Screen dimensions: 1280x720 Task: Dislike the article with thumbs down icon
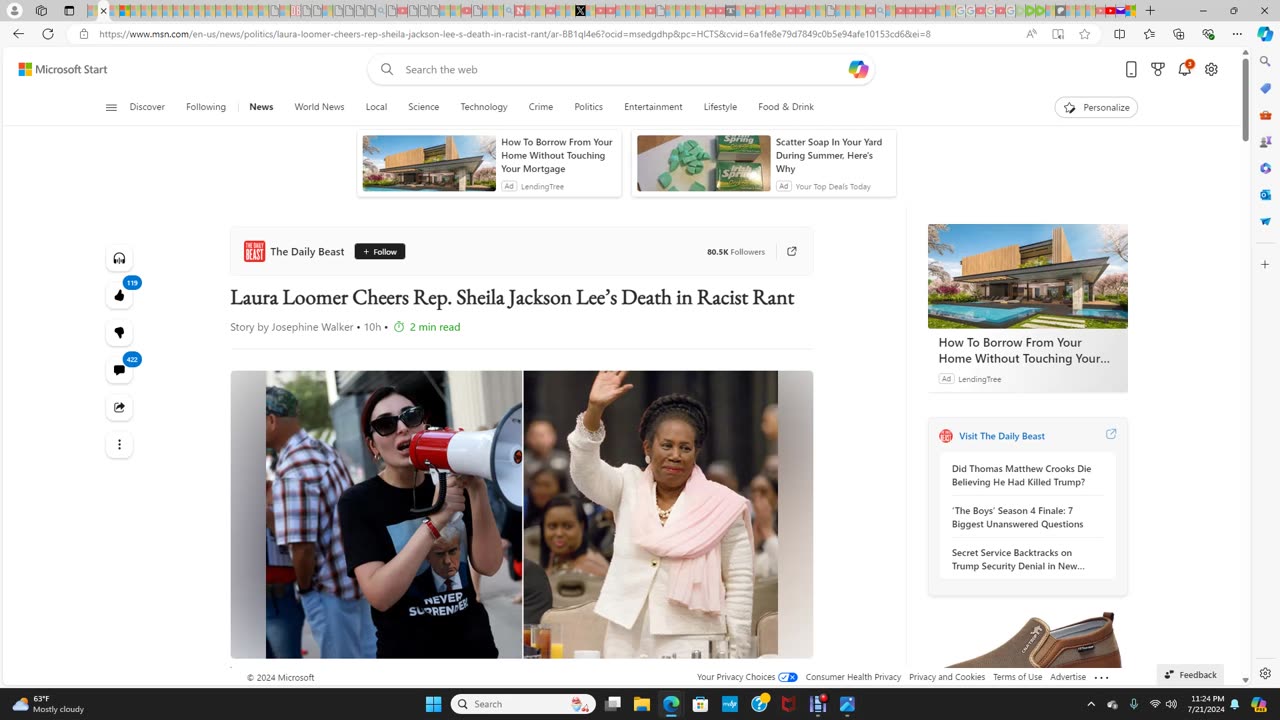[x=119, y=332]
